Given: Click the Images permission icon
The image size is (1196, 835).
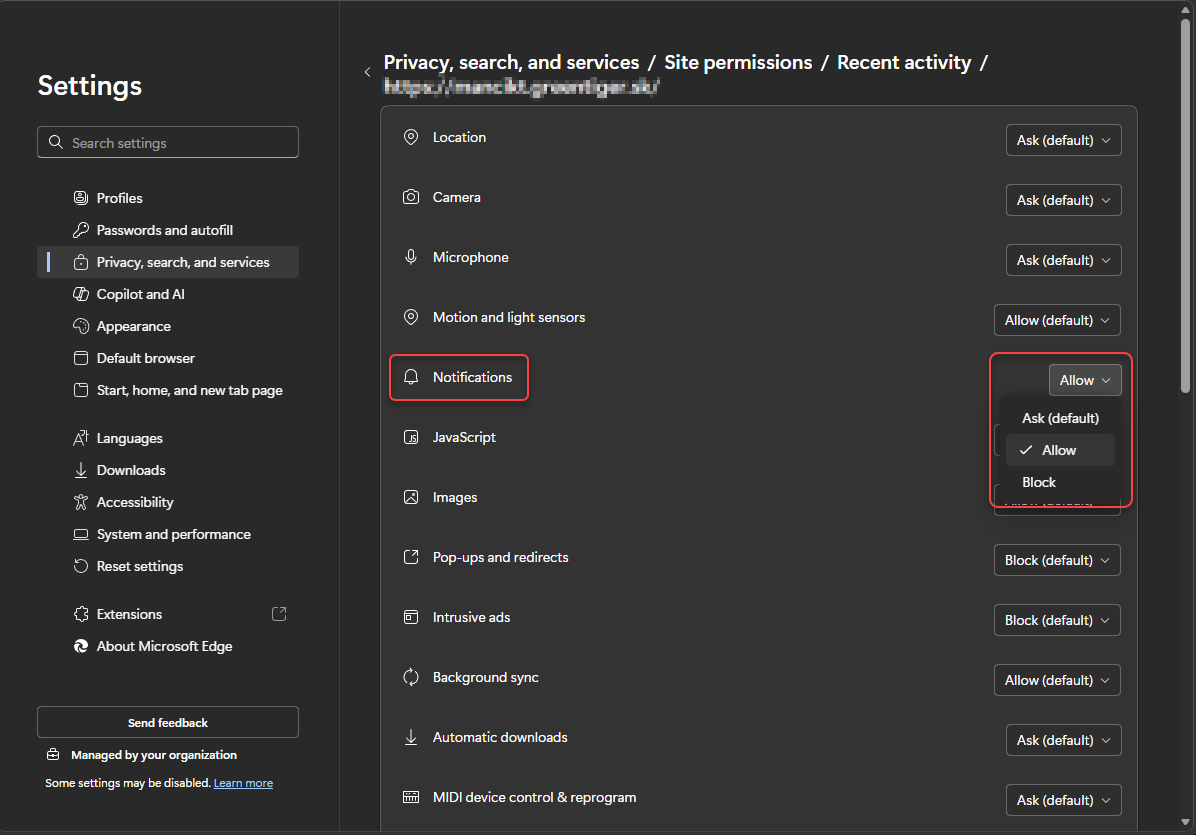Looking at the screenshot, I should (x=411, y=497).
